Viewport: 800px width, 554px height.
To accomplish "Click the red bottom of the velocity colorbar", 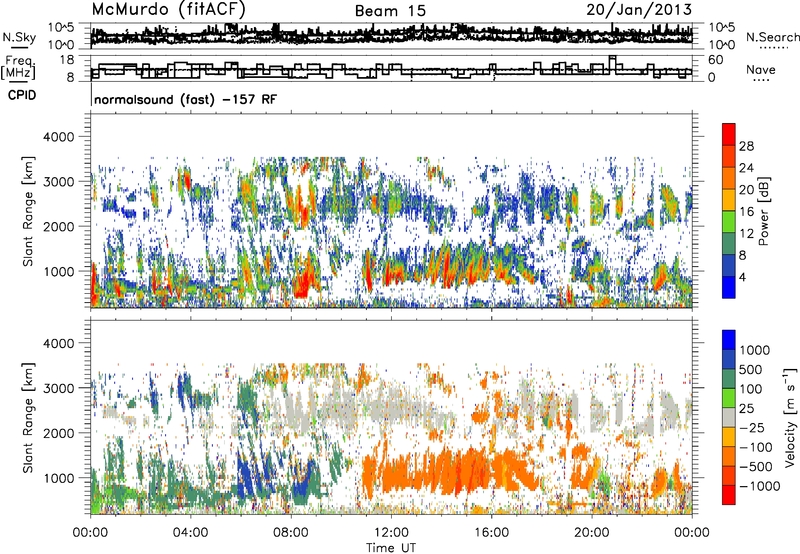I will [x=729, y=496].
